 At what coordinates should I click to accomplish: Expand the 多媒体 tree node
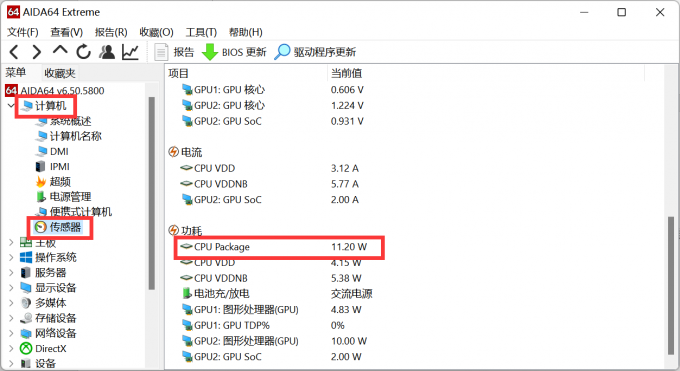point(11,303)
